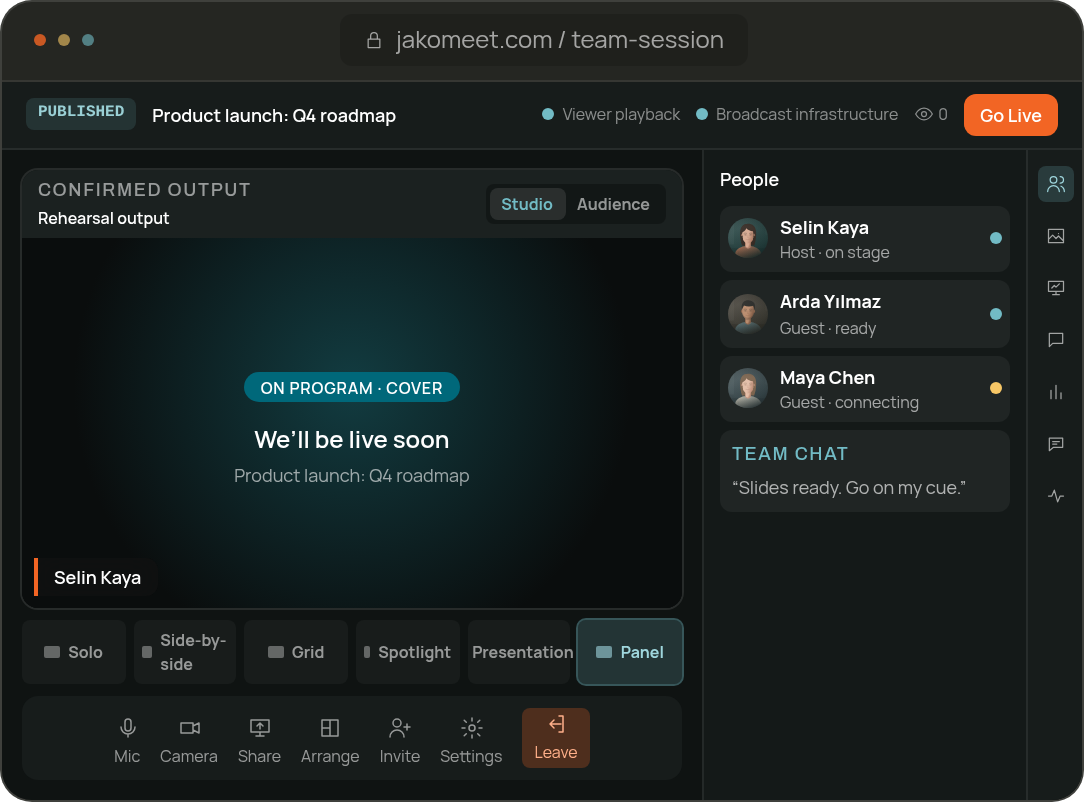
Task: Open the chat bubble icon in sidebar
Action: click(1056, 339)
